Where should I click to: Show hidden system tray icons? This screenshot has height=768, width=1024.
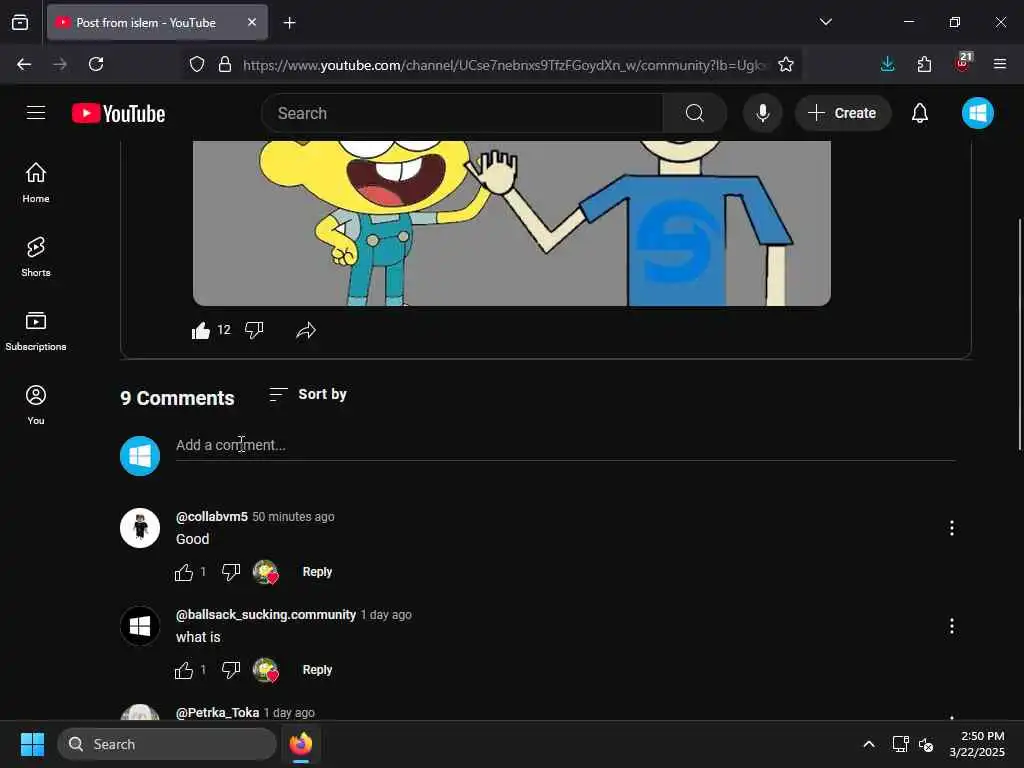pos(869,744)
